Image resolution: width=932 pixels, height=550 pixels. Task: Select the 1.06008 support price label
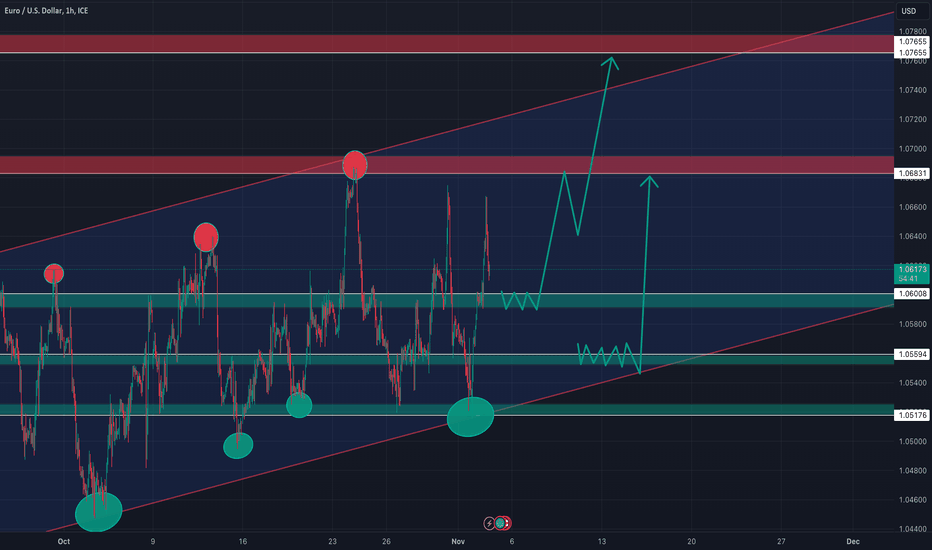tap(912, 294)
